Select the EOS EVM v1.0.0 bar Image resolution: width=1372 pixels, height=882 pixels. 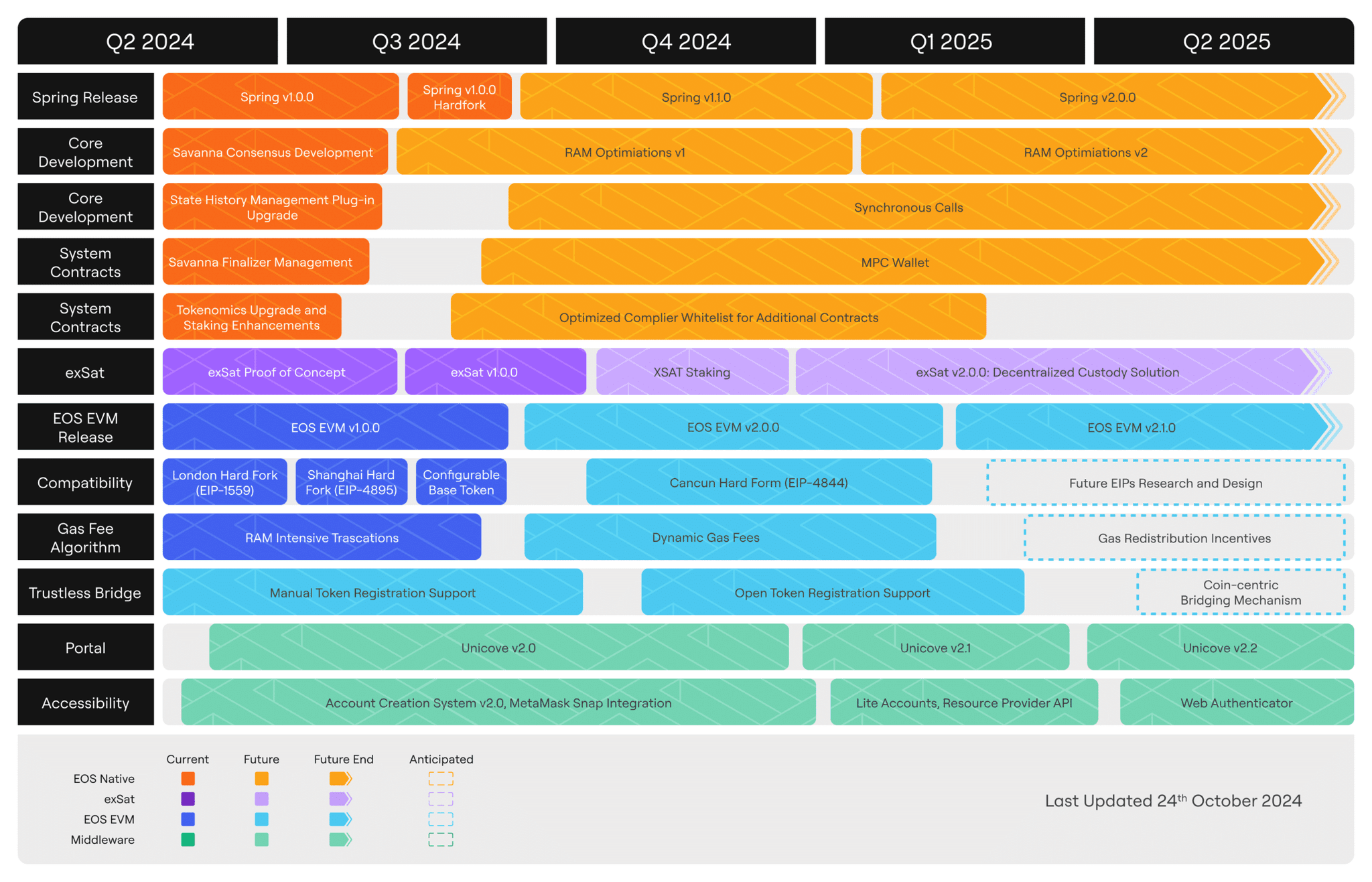point(336,427)
